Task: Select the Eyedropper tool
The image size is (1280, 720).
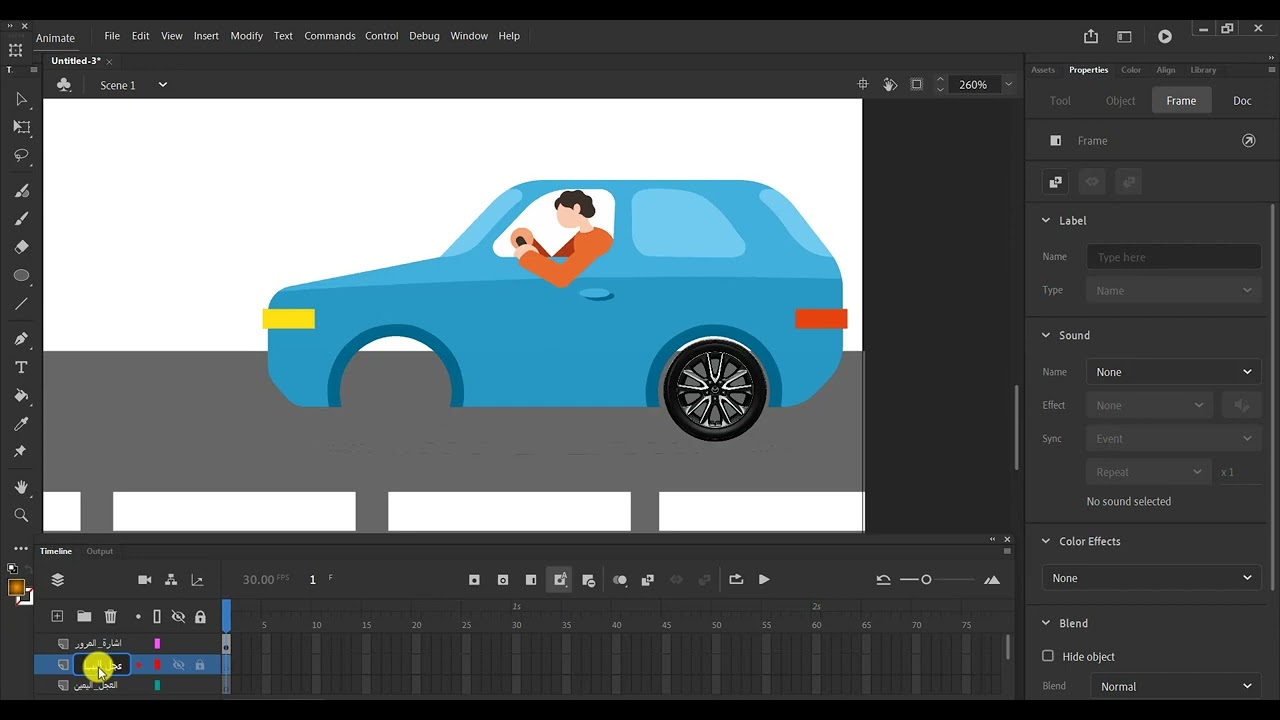Action: [21, 423]
